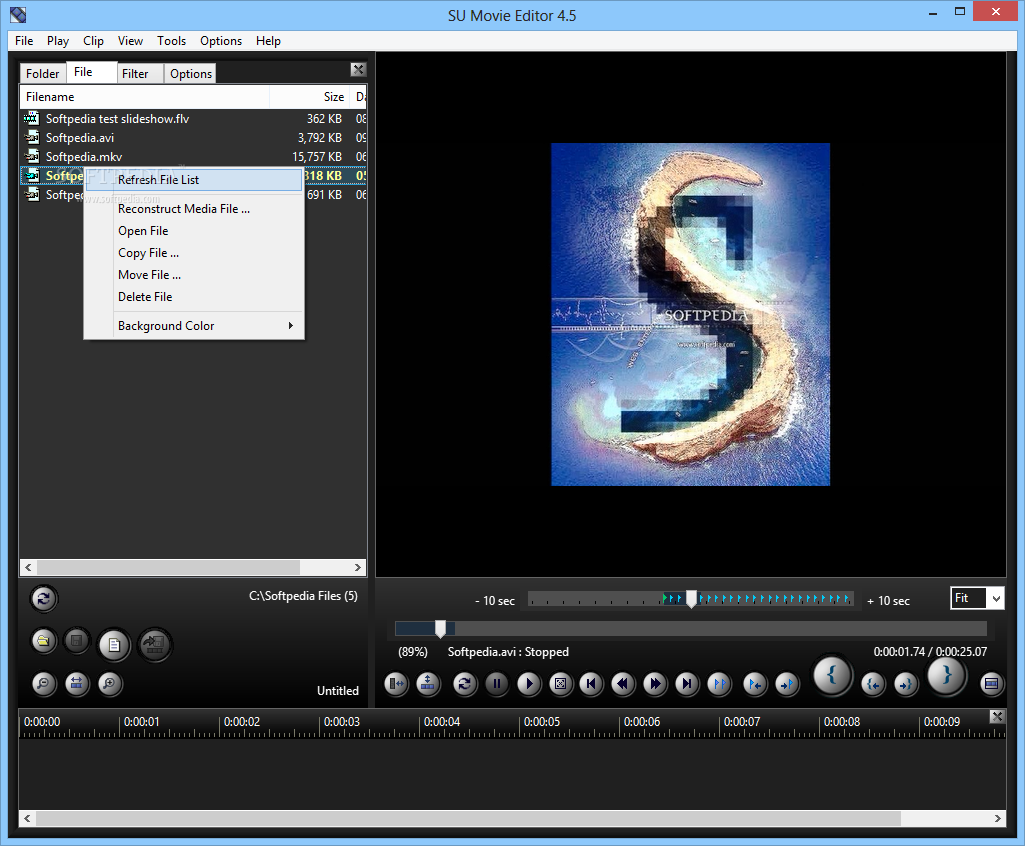Viewport: 1025px width, 846px height.
Task: Select Softpedia.mkv in the file list
Action: pos(193,157)
